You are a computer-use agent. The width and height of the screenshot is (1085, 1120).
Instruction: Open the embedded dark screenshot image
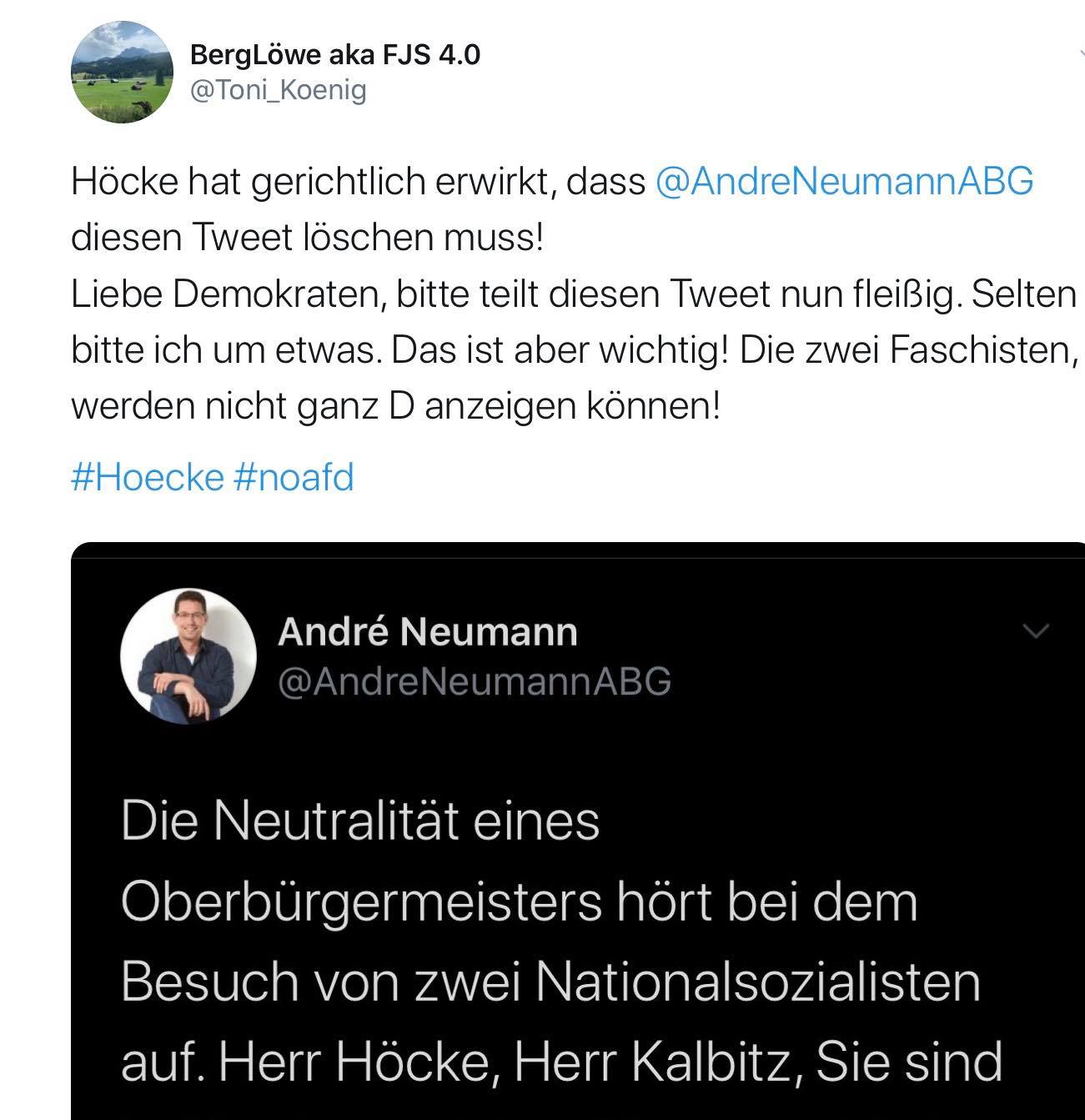(578, 831)
